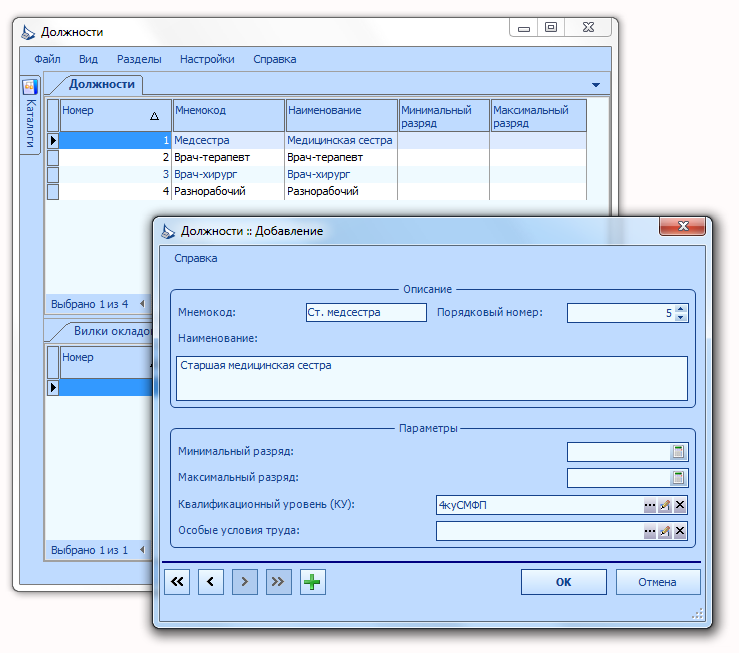Screen dimensions: 739x653
Task: Go to next record button
Action: pos(245,582)
